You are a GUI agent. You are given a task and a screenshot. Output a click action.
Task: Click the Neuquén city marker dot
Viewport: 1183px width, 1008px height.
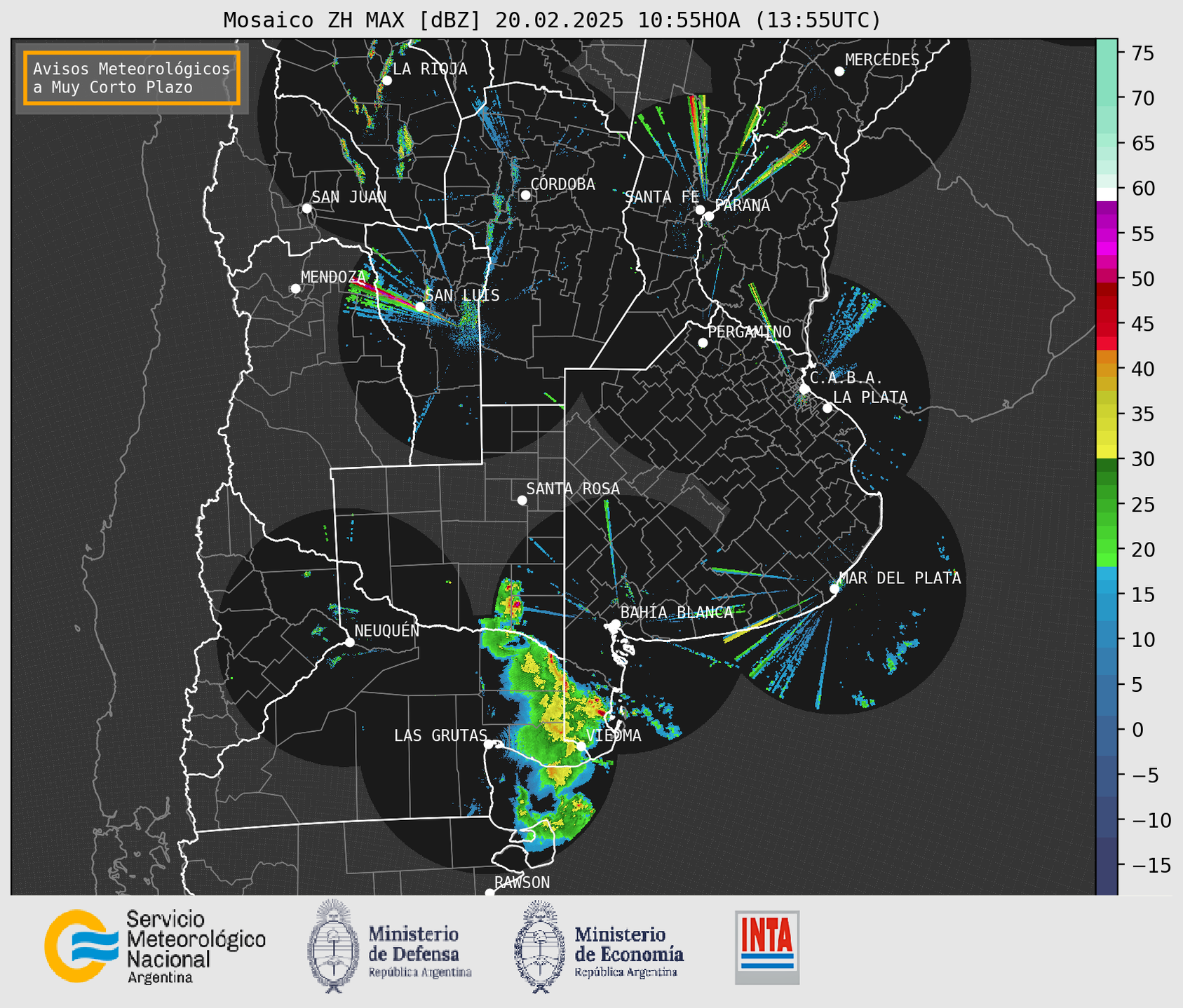pos(349,642)
